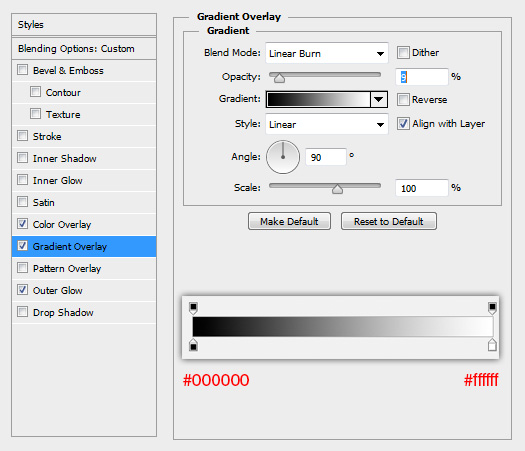Select Blending Options: Custom
The image size is (525, 451).
pyautogui.click(x=84, y=49)
